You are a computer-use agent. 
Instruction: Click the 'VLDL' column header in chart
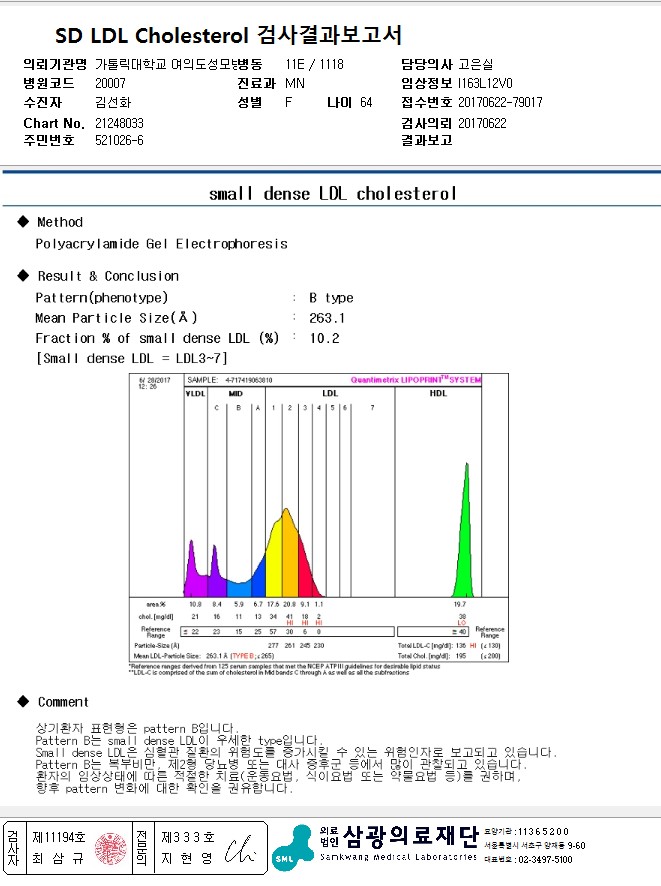[195, 394]
